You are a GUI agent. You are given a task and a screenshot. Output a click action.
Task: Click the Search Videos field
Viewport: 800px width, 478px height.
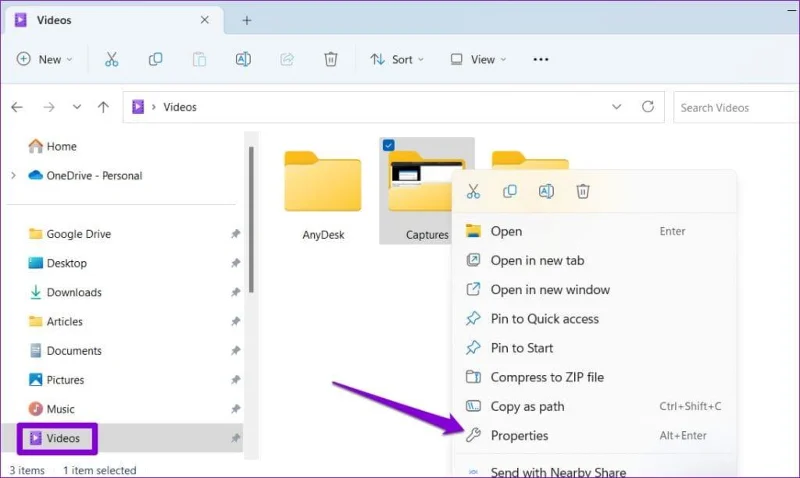pyautogui.click(x=736, y=108)
